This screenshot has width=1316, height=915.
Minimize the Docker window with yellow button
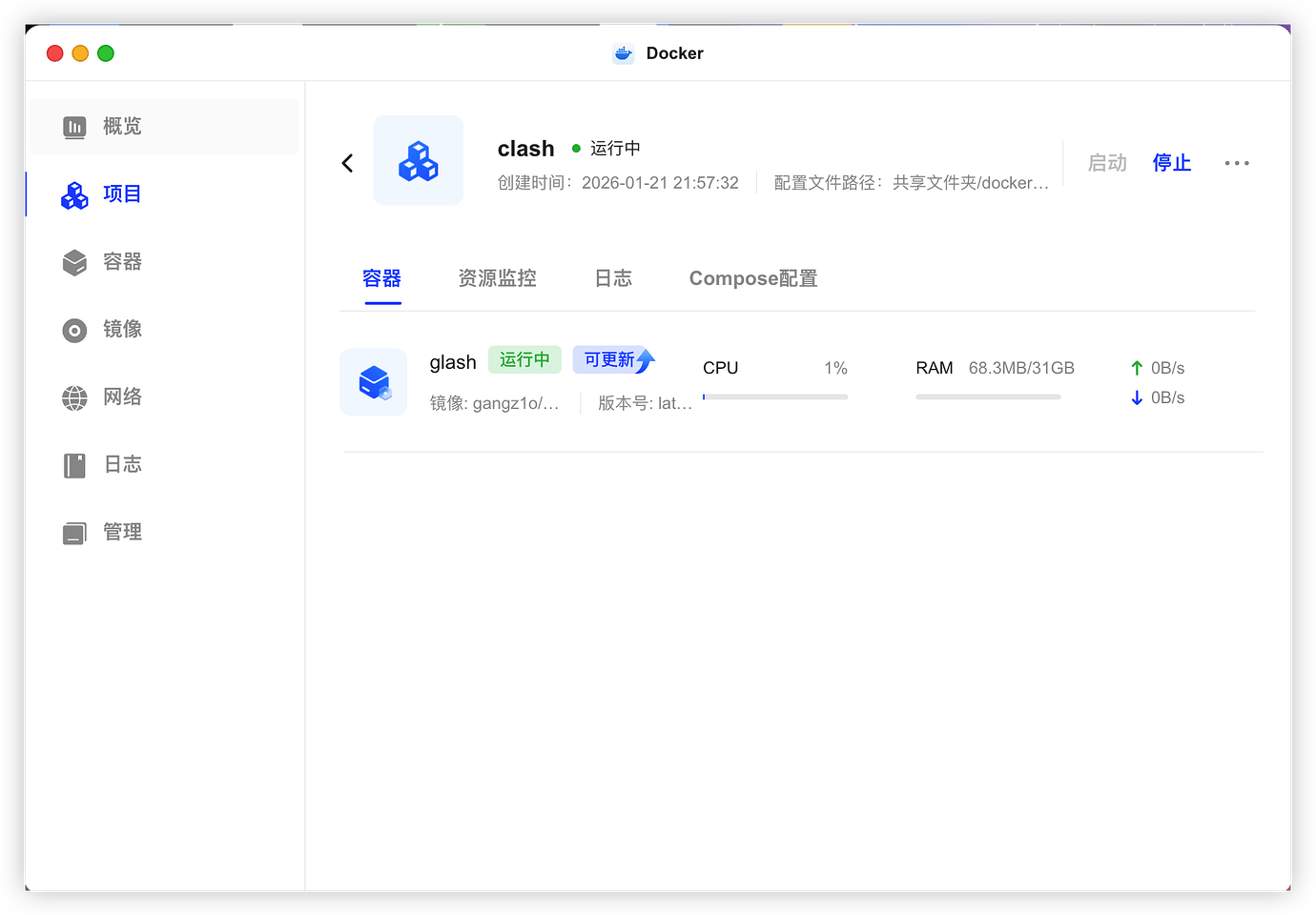point(80,53)
